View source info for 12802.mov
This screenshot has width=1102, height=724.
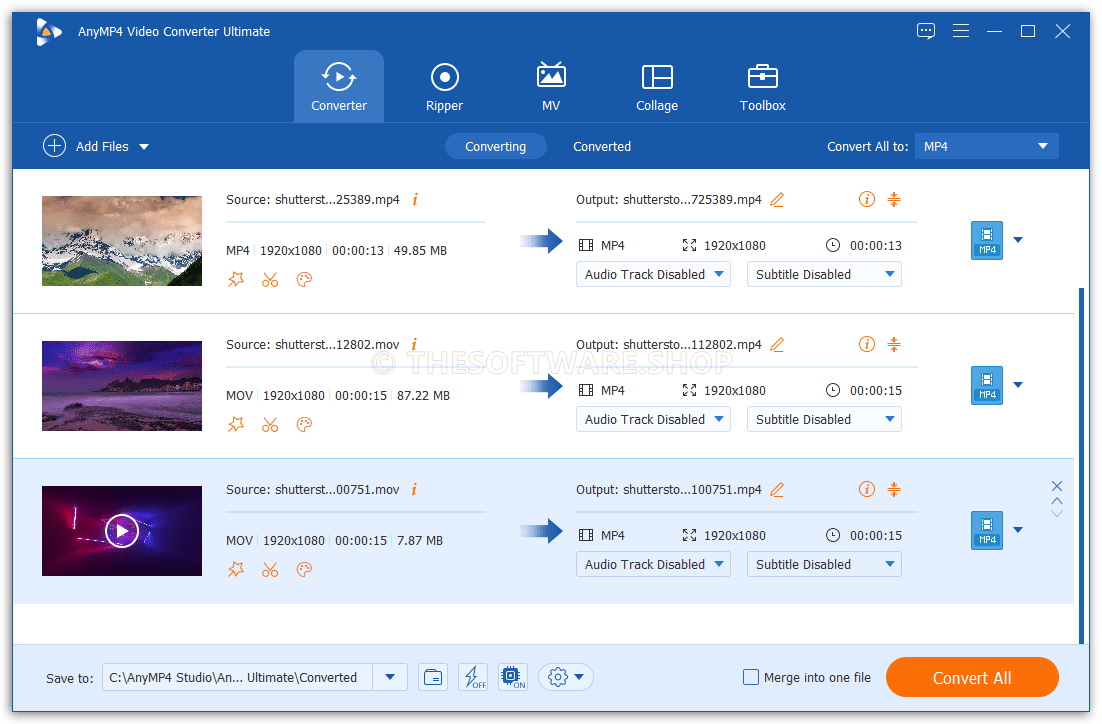point(415,344)
